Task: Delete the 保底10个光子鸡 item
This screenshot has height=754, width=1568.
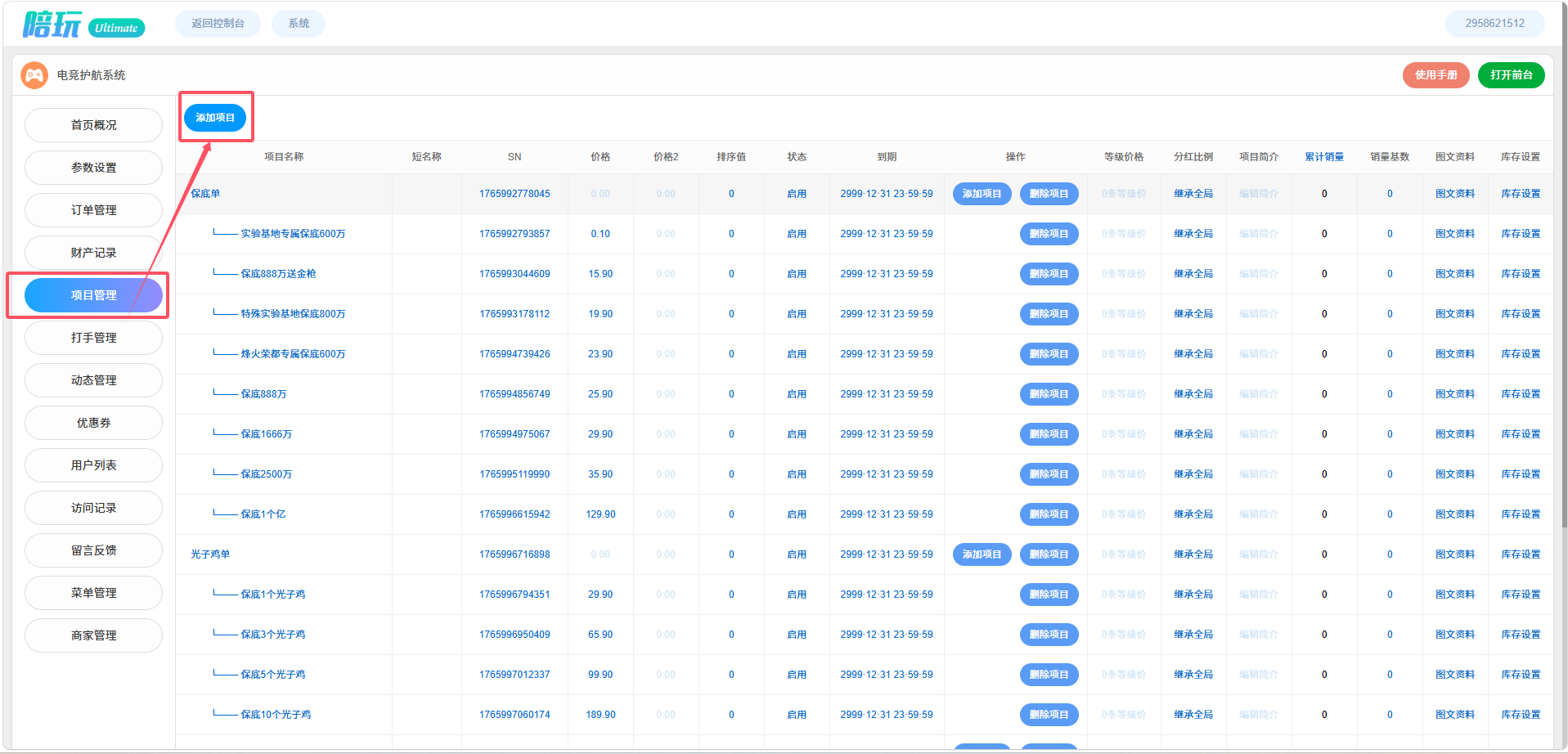Action: pyautogui.click(x=1049, y=715)
